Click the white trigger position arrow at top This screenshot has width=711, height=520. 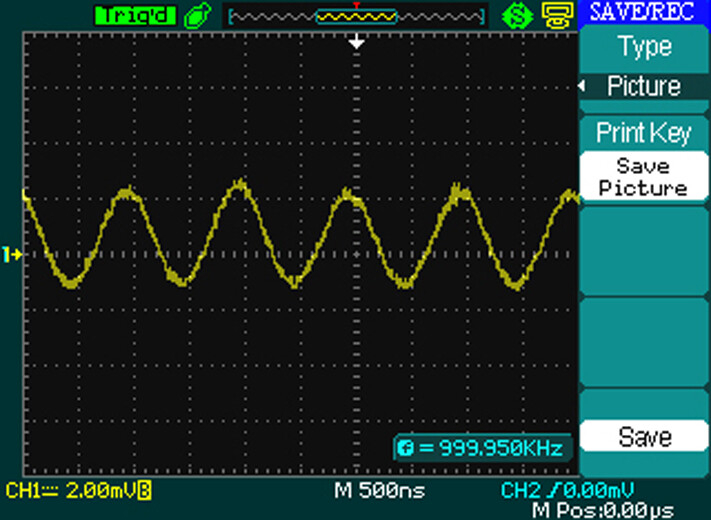[356, 43]
